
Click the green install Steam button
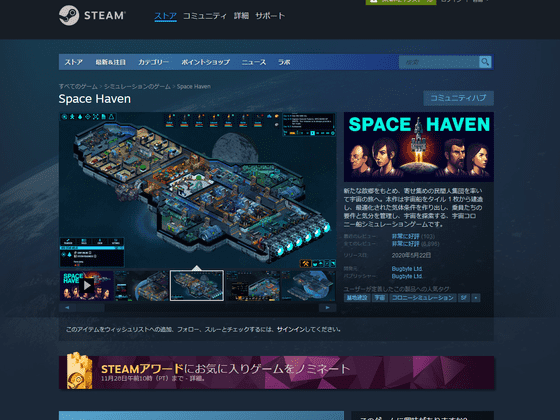point(401,1)
